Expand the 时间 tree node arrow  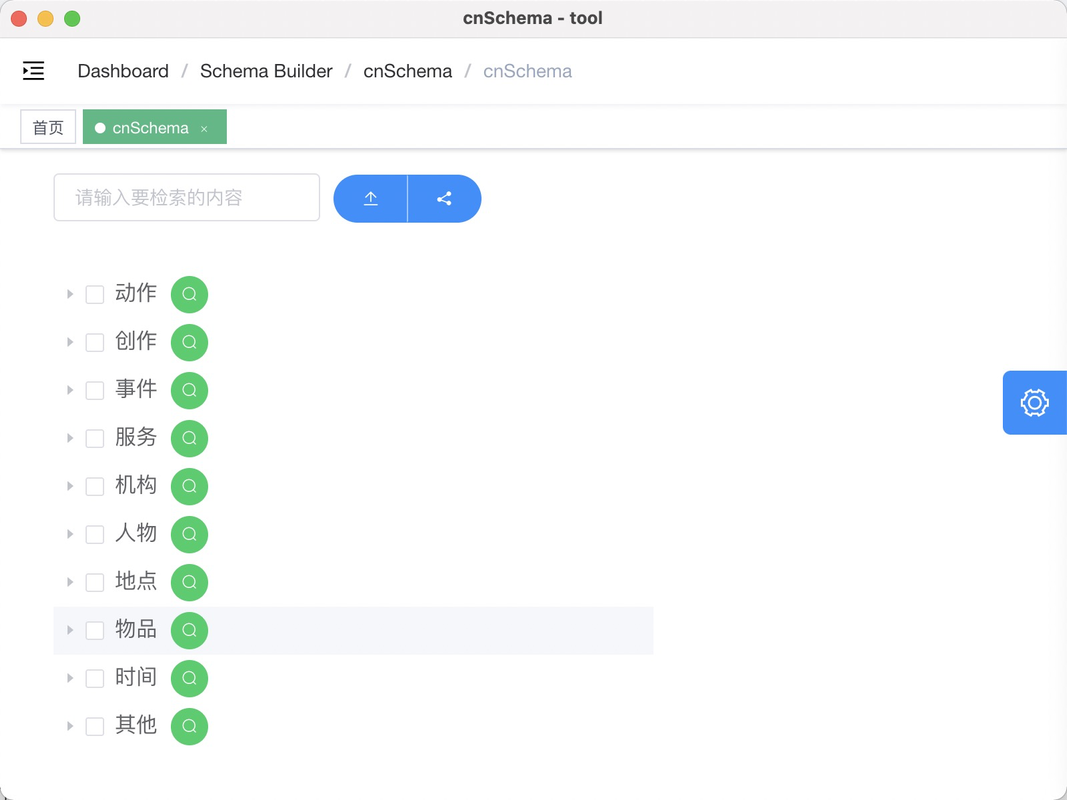coord(69,678)
